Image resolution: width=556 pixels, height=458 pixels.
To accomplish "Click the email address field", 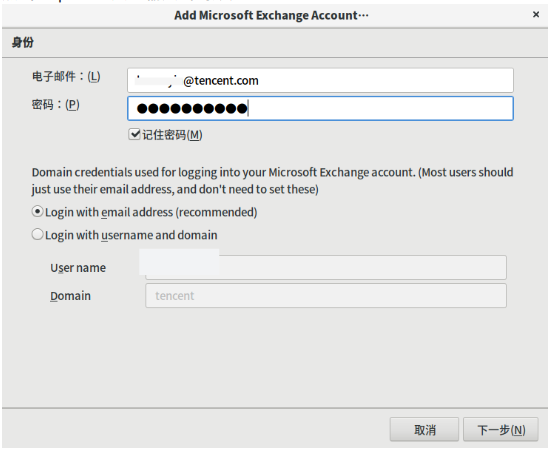I will pyautogui.click(x=320, y=80).
